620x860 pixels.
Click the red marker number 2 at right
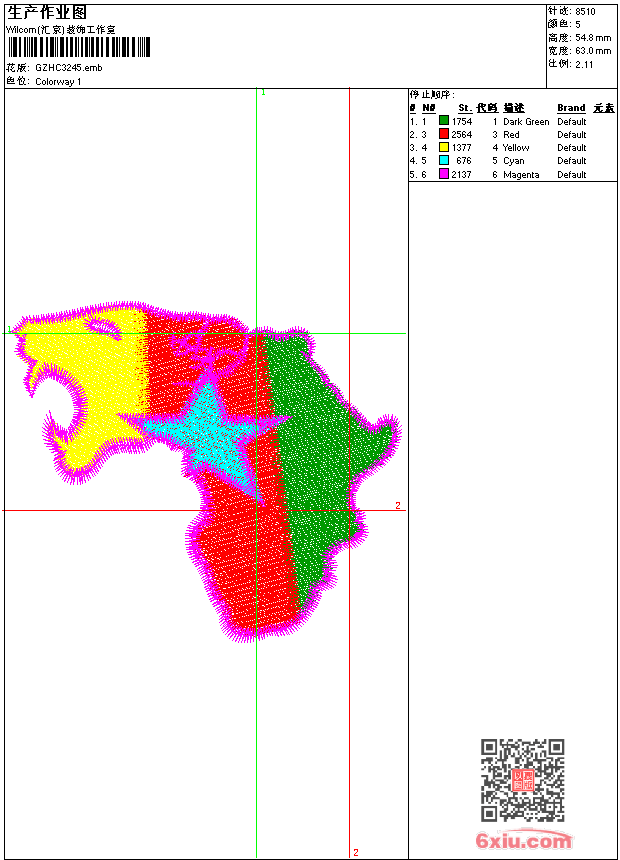pyautogui.click(x=398, y=505)
